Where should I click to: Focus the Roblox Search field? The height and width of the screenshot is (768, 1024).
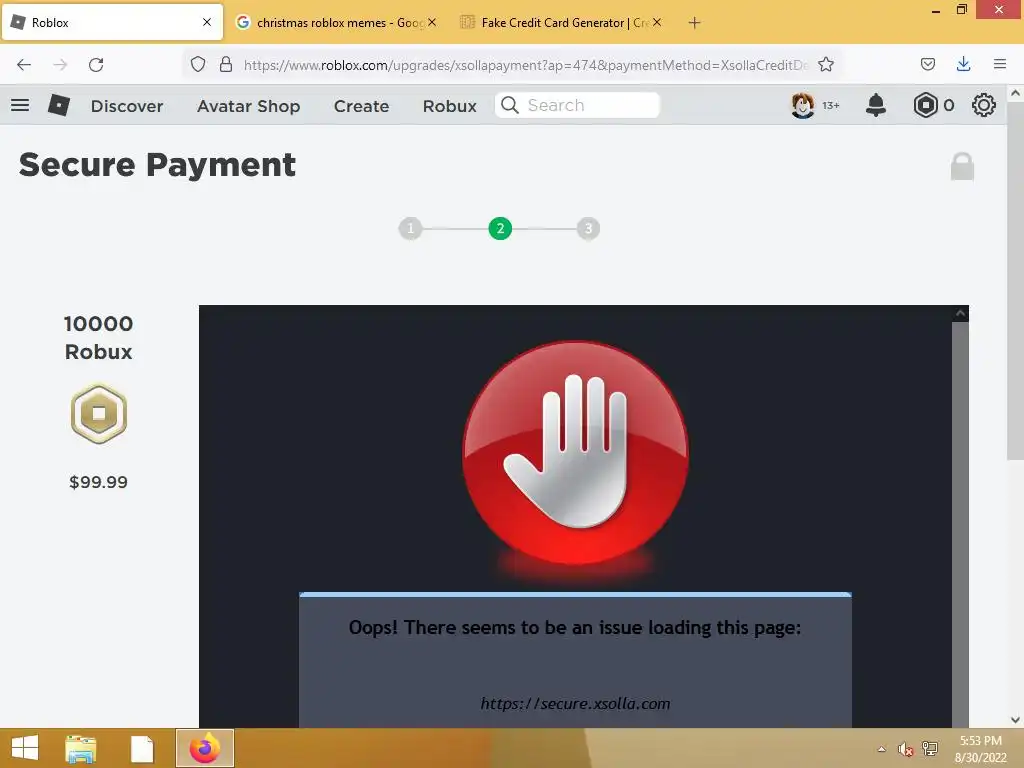click(577, 105)
